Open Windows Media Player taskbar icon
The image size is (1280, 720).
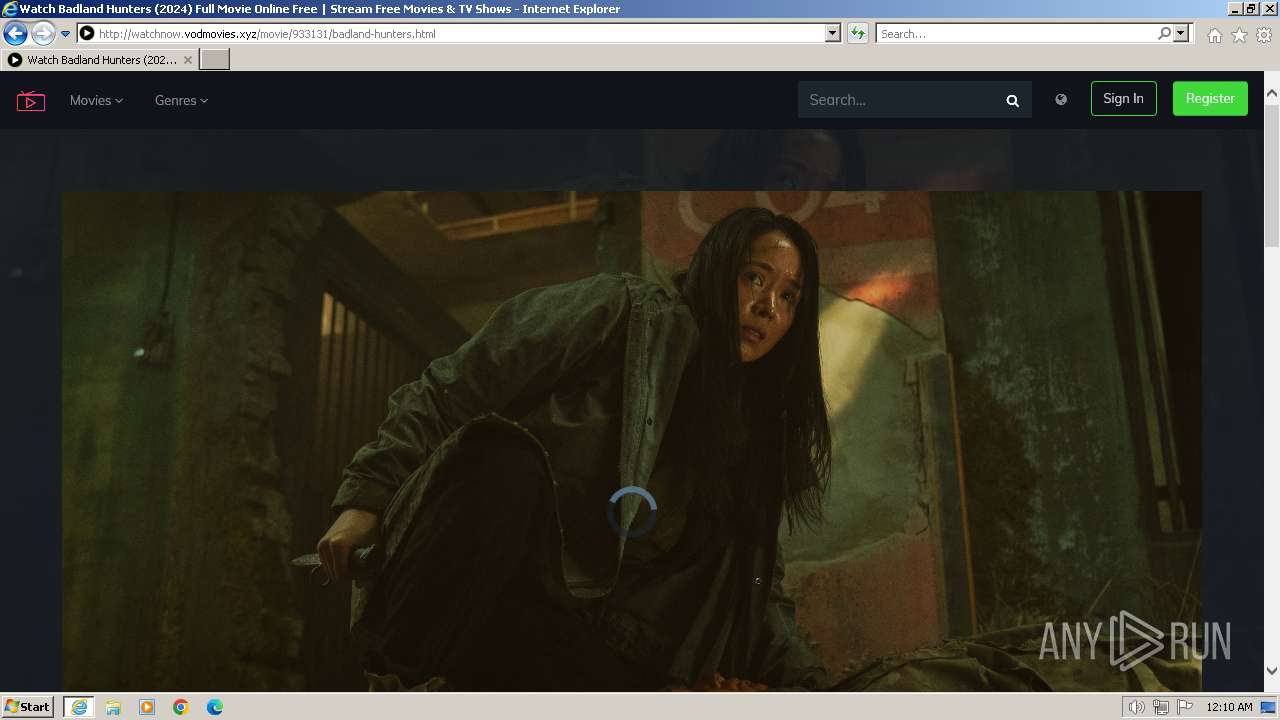[x=147, y=707]
